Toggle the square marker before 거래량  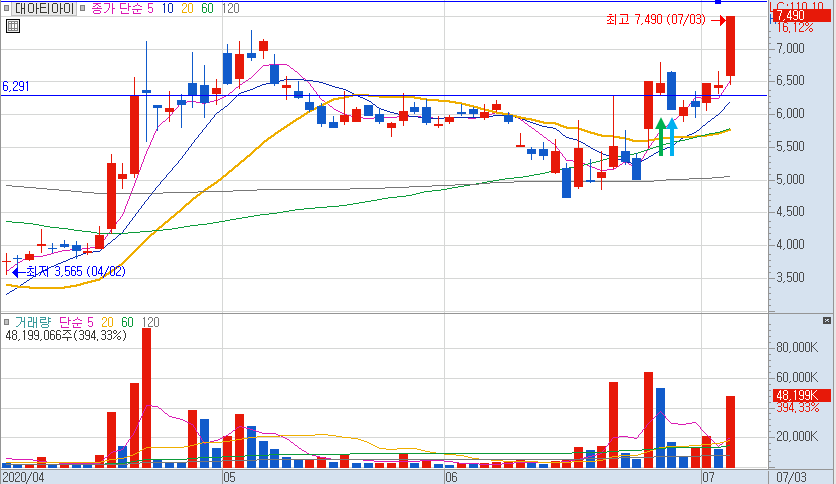click(6, 322)
